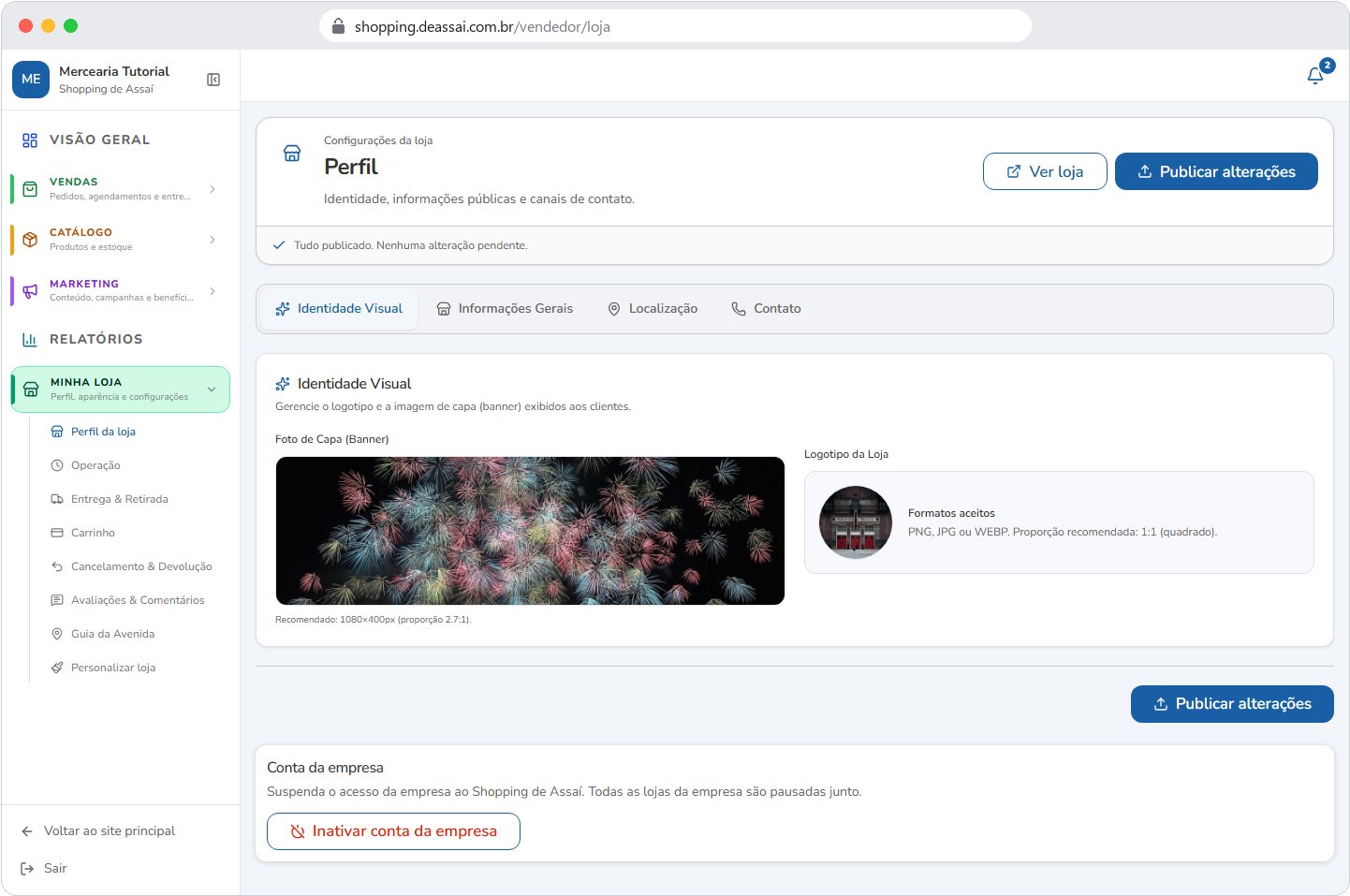This screenshot has height=896, width=1350.
Task: Click the Personalizar loja brush icon
Action: pyautogui.click(x=57, y=668)
